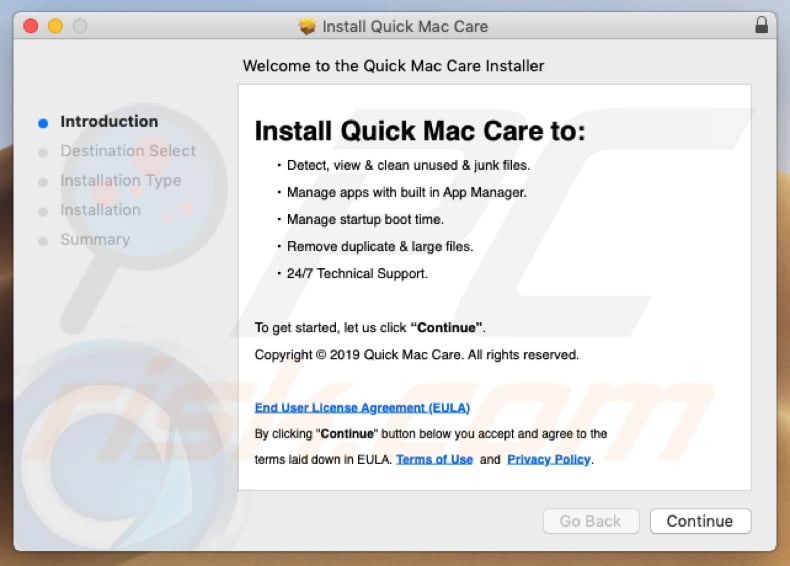The width and height of the screenshot is (790, 566).
Task: Click the "Copyright © 2019 Quick Mac Care" line
Action: pos(417,354)
